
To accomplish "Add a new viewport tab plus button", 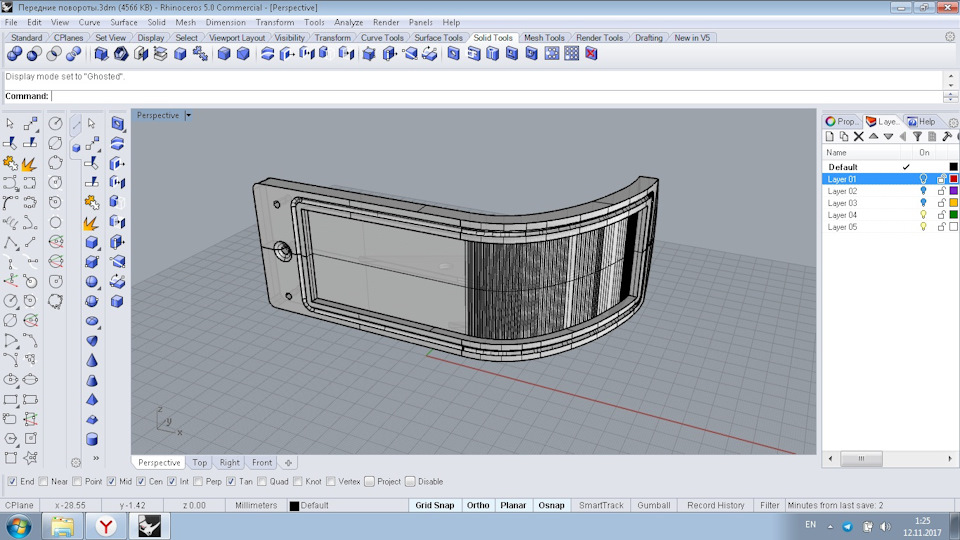I will click(x=288, y=463).
